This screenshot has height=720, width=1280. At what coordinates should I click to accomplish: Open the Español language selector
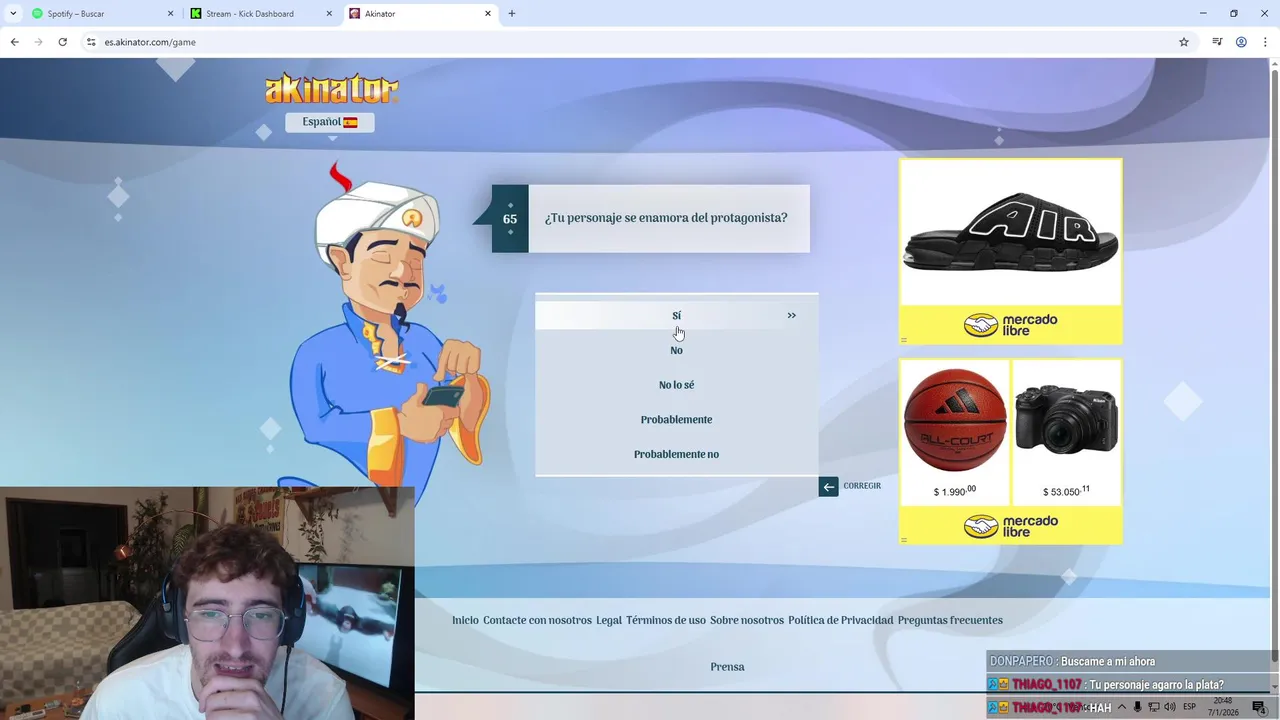coord(330,122)
